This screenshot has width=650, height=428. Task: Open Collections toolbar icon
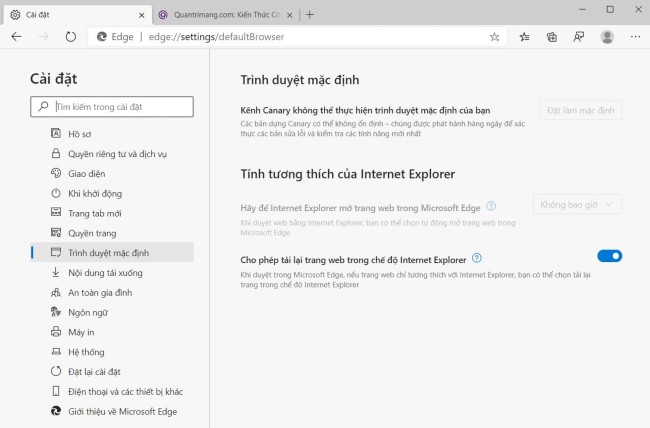click(x=552, y=37)
